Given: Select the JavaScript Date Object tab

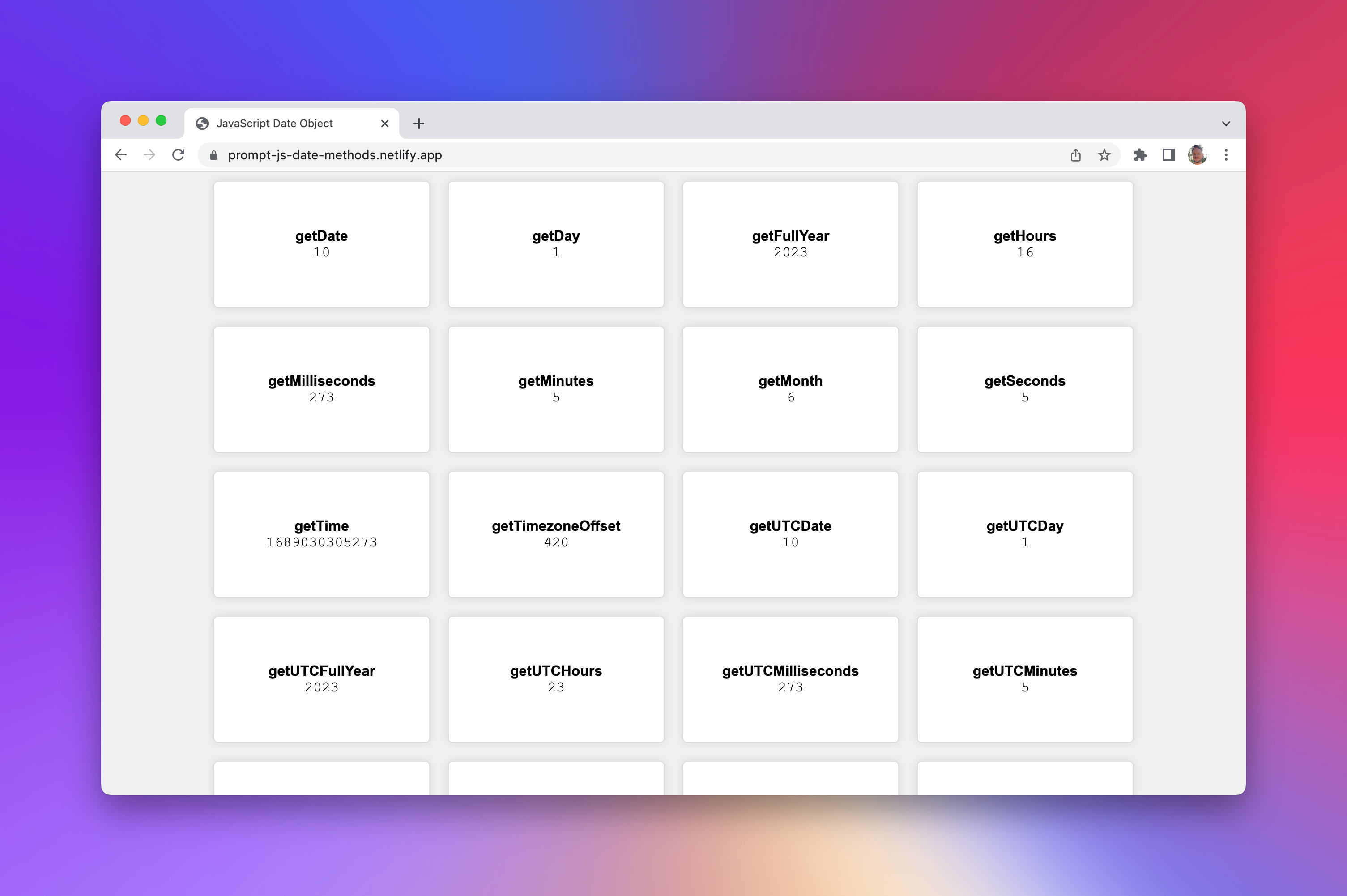Looking at the screenshot, I should (x=274, y=124).
